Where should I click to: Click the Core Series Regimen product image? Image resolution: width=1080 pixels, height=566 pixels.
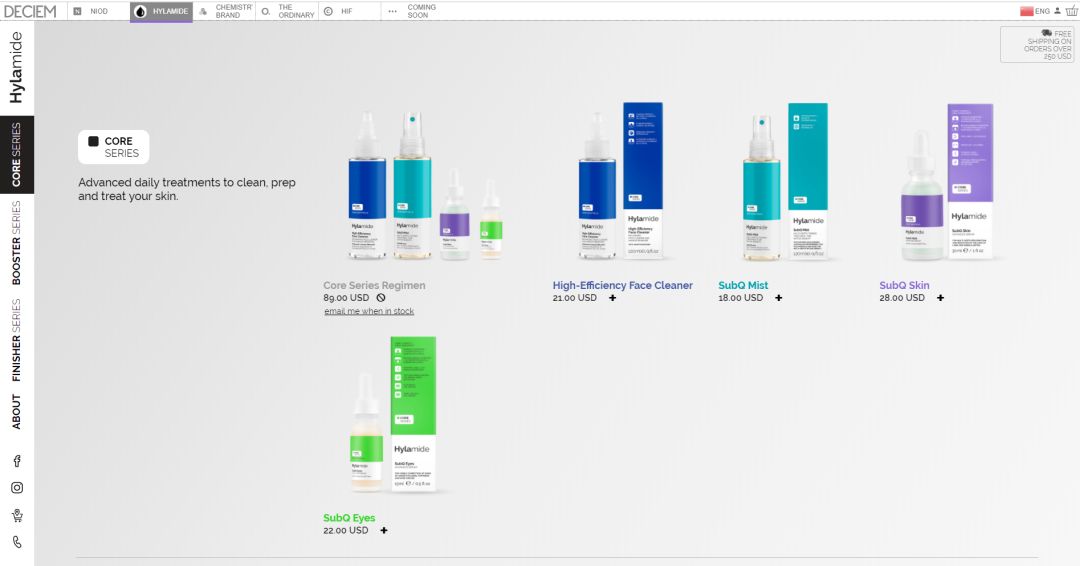(x=424, y=185)
